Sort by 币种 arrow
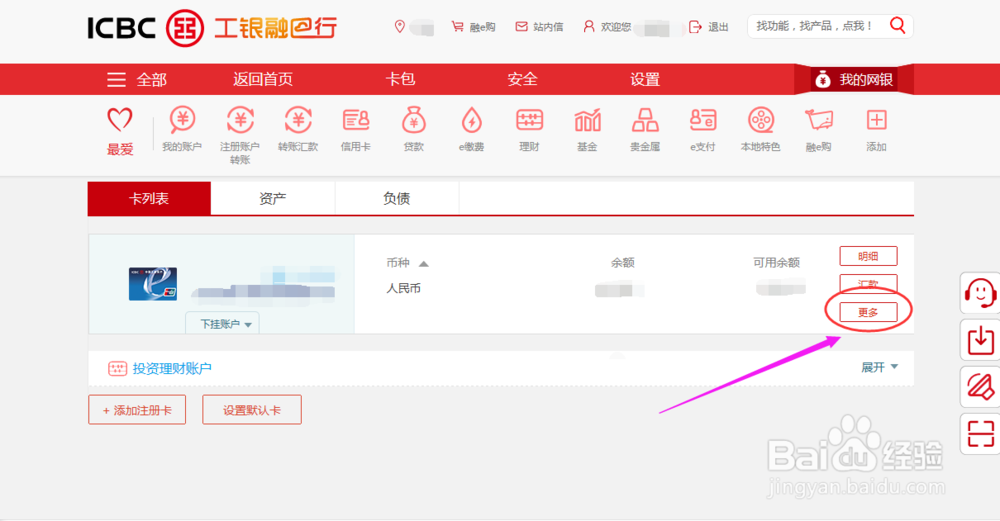The height and width of the screenshot is (521, 1000). tap(423, 263)
